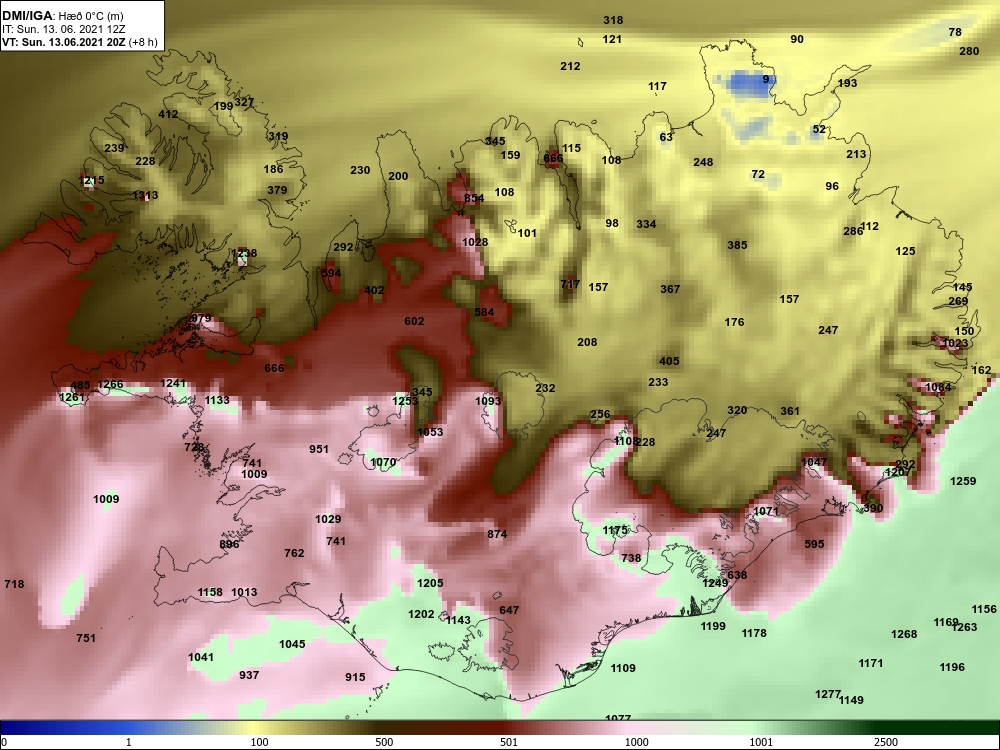Click the map value '367'
Screen dimensions: 1000x750
(670, 290)
